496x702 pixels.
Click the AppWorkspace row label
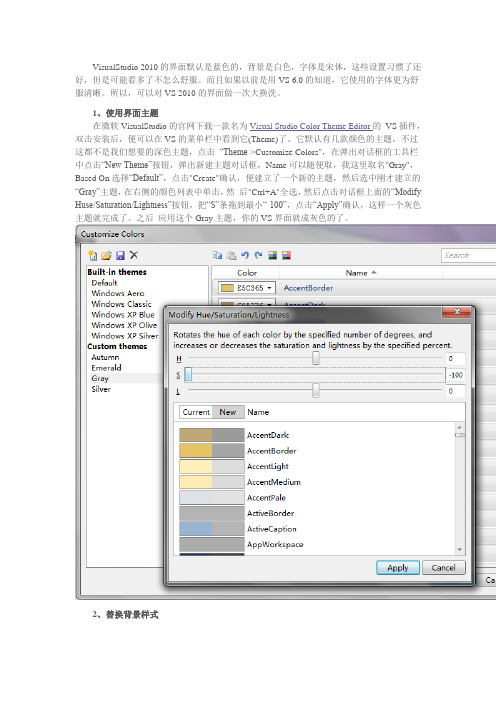coord(275,544)
